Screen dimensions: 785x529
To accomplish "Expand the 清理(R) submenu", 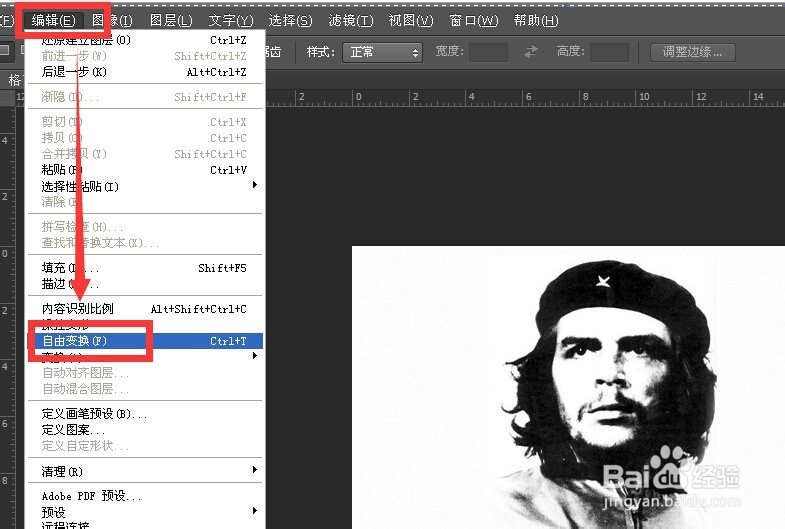I will click(145, 471).
